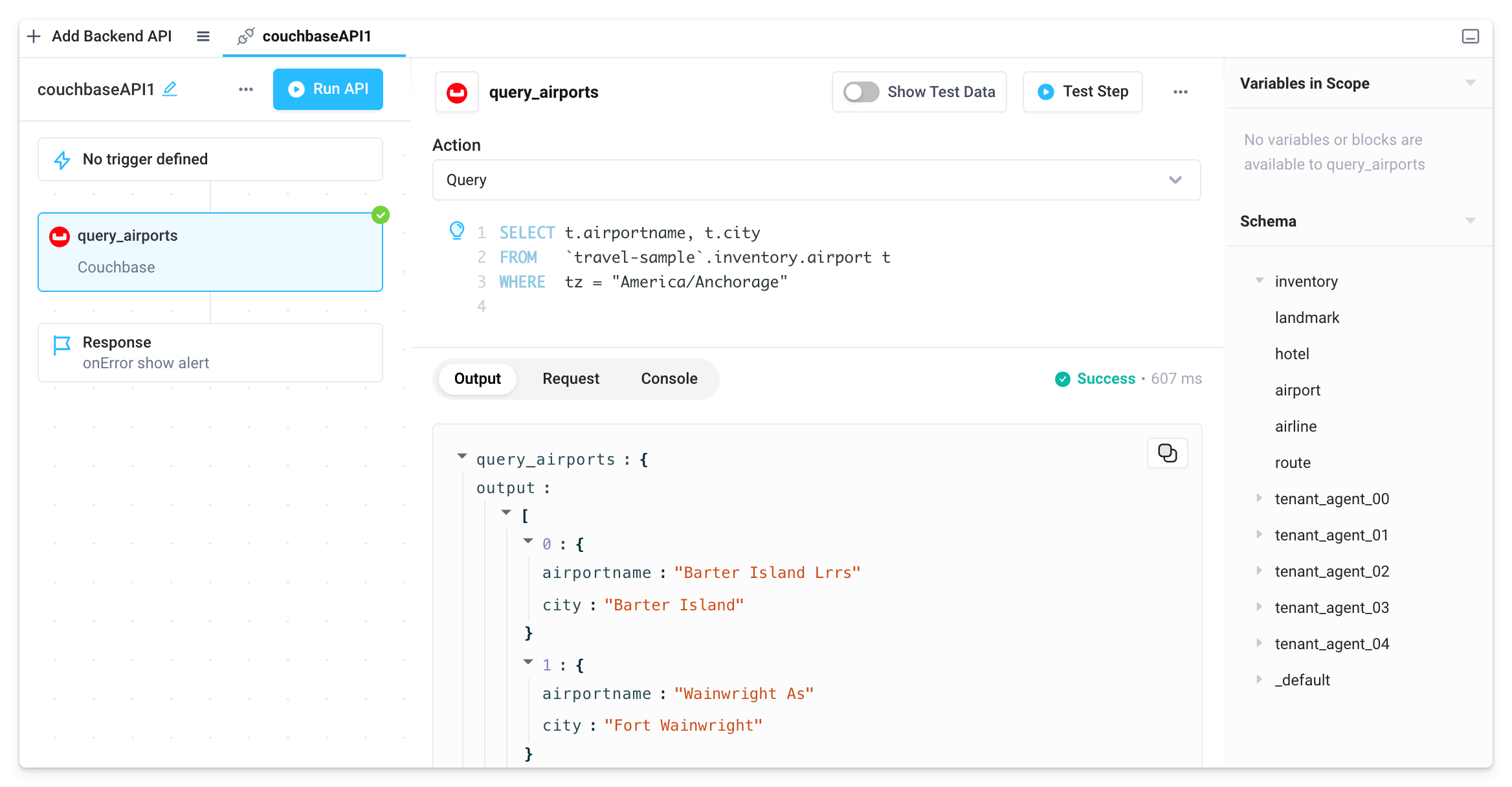Click the lightning trigger icon

(61, 159)
